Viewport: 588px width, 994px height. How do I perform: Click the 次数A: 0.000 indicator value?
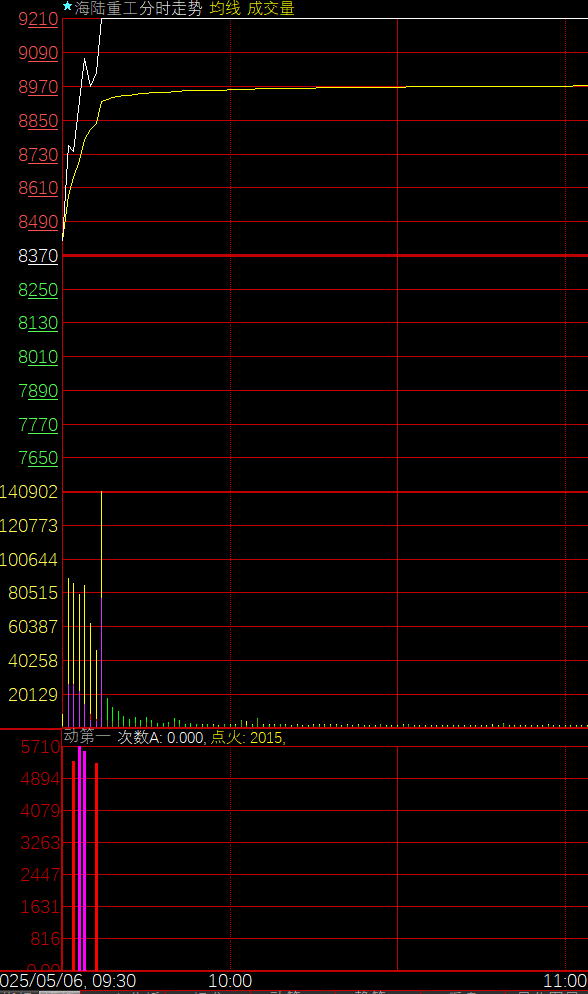point(161,738)
